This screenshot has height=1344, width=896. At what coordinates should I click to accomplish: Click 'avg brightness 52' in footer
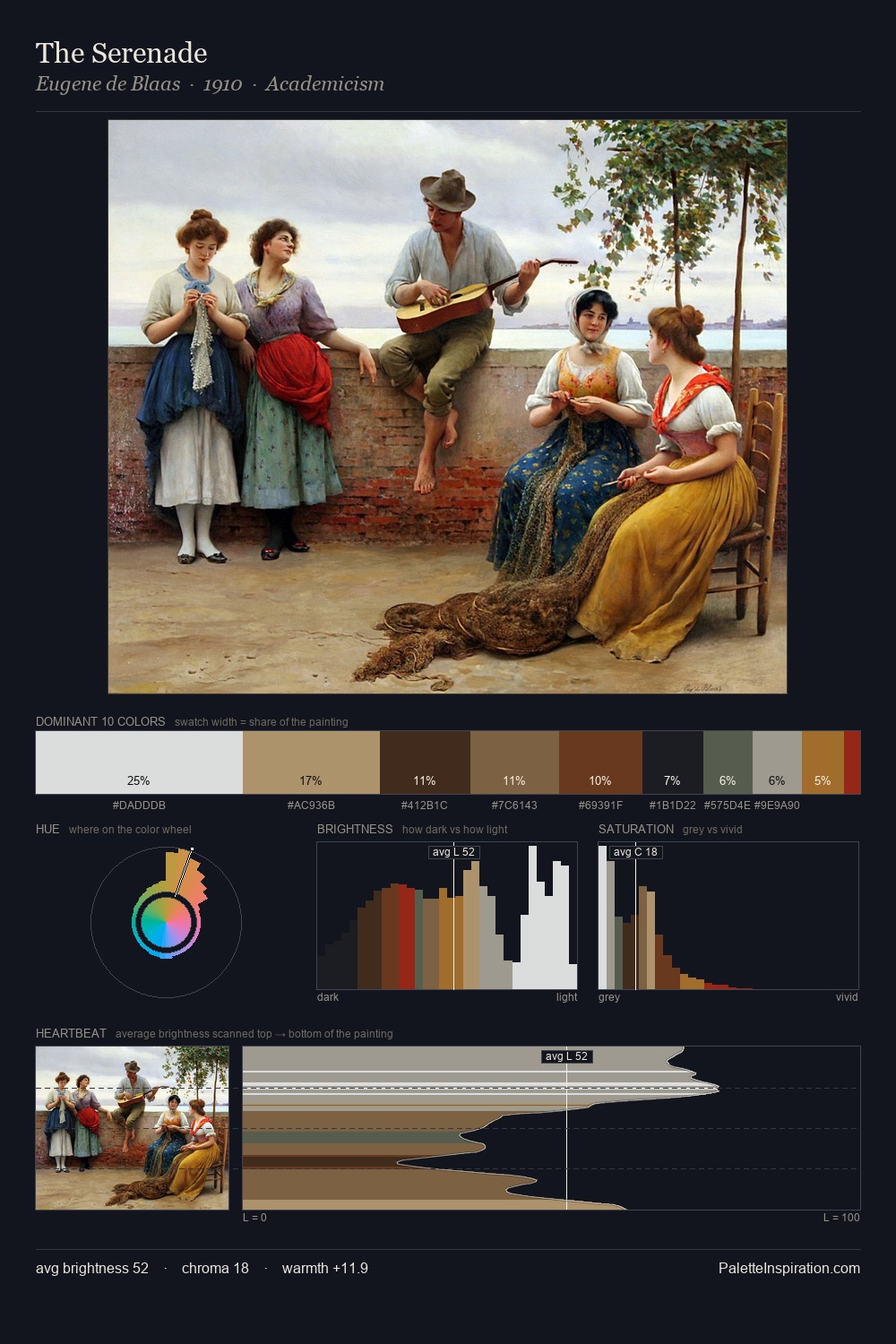click(92, 1268)
